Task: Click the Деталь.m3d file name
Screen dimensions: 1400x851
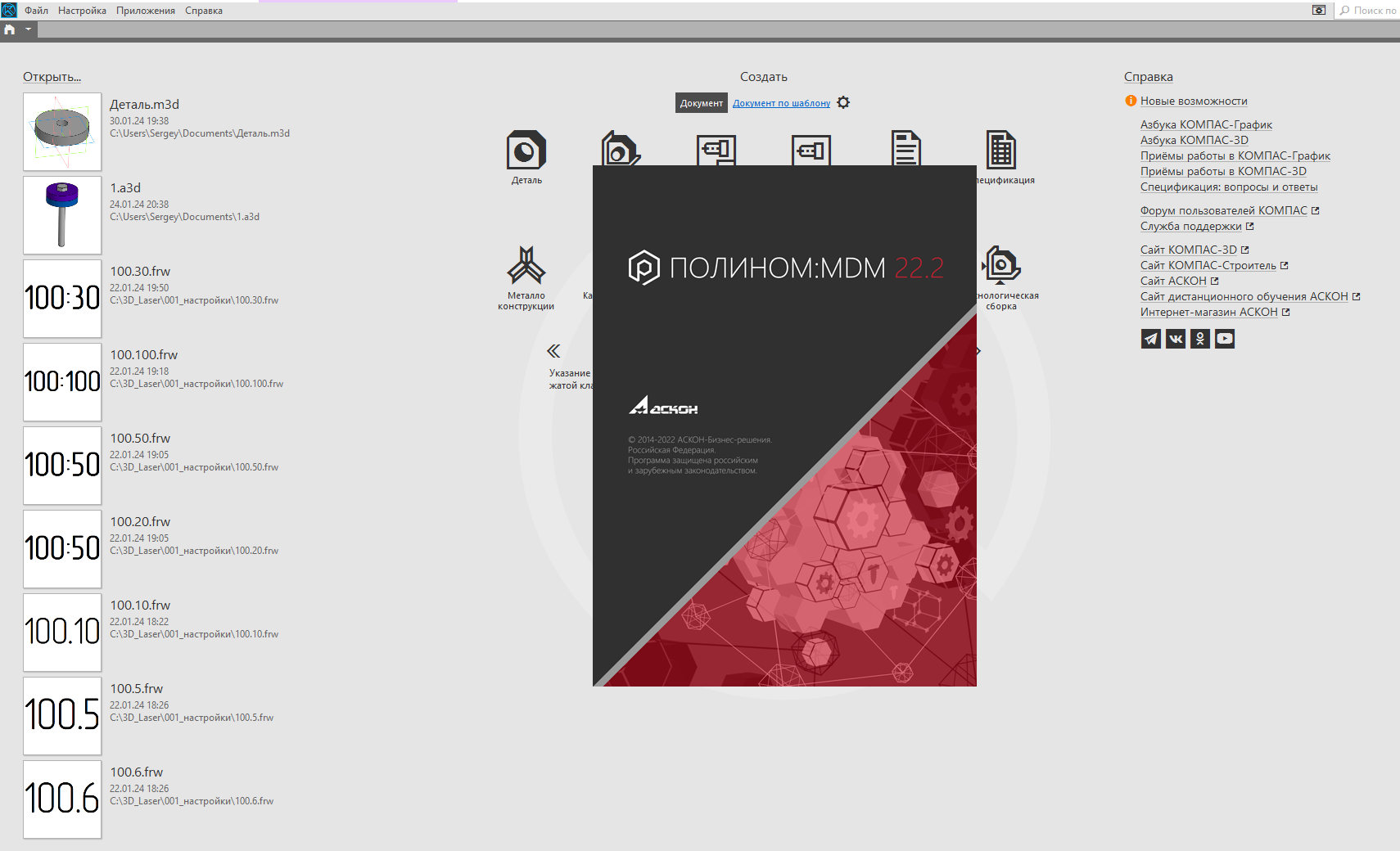Action: (x=144, y=105)
